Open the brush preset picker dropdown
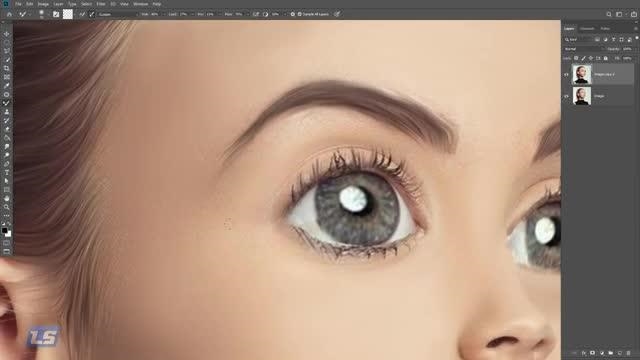 coord(42,14)
